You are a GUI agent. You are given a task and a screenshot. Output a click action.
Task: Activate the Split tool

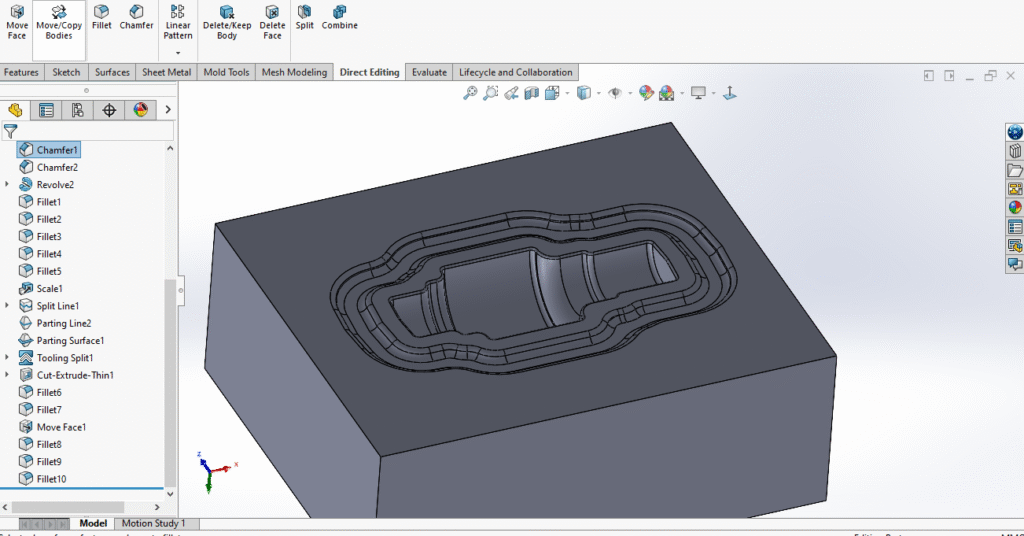pyautogui.click(x=304, y=18)
